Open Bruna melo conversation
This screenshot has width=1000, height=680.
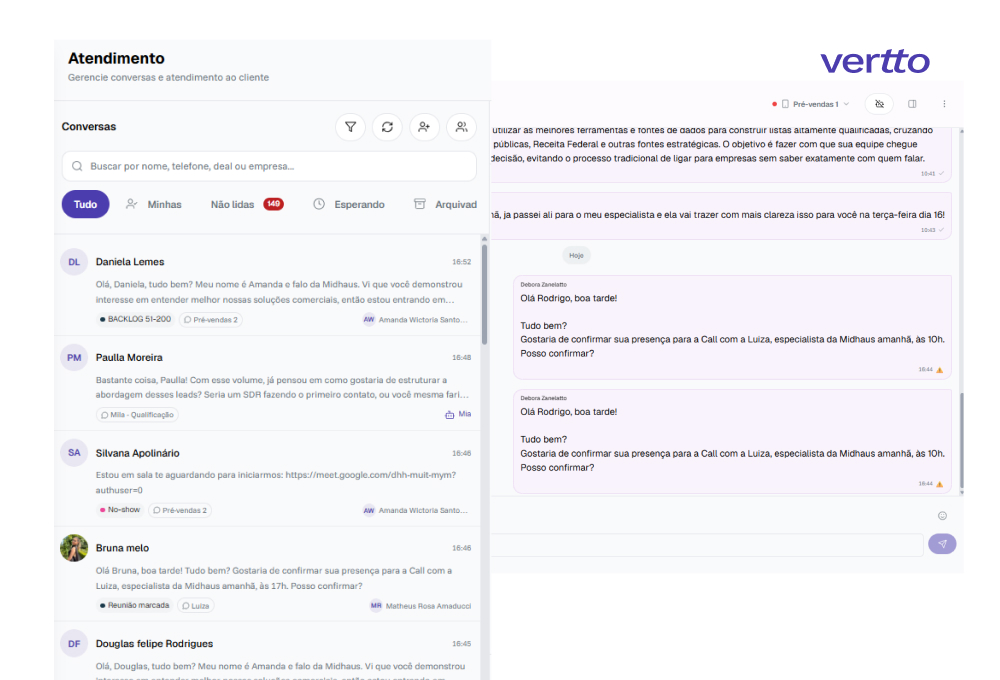(268, 574)
